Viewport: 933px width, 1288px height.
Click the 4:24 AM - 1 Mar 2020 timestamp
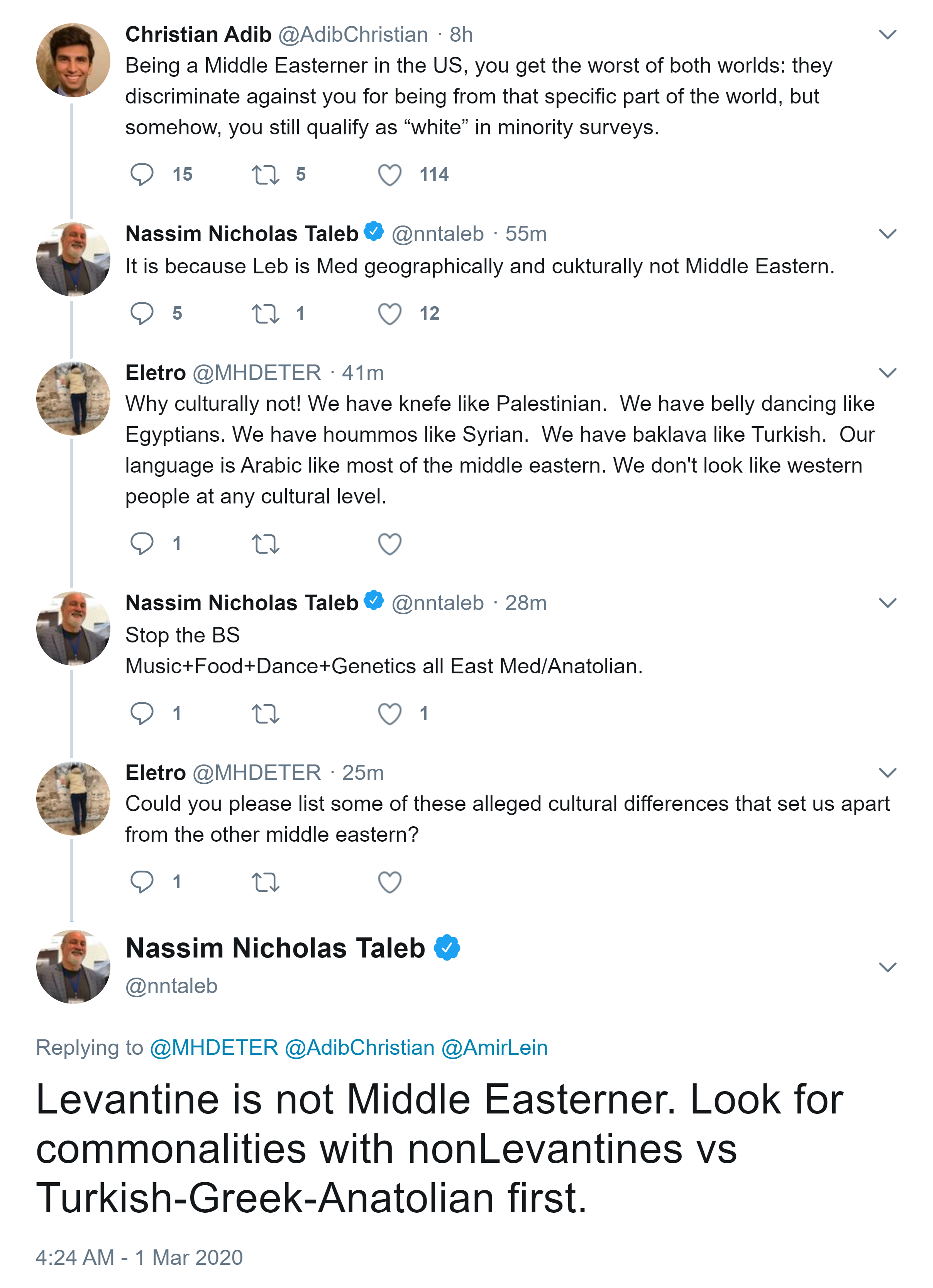tap(139, 1257)
